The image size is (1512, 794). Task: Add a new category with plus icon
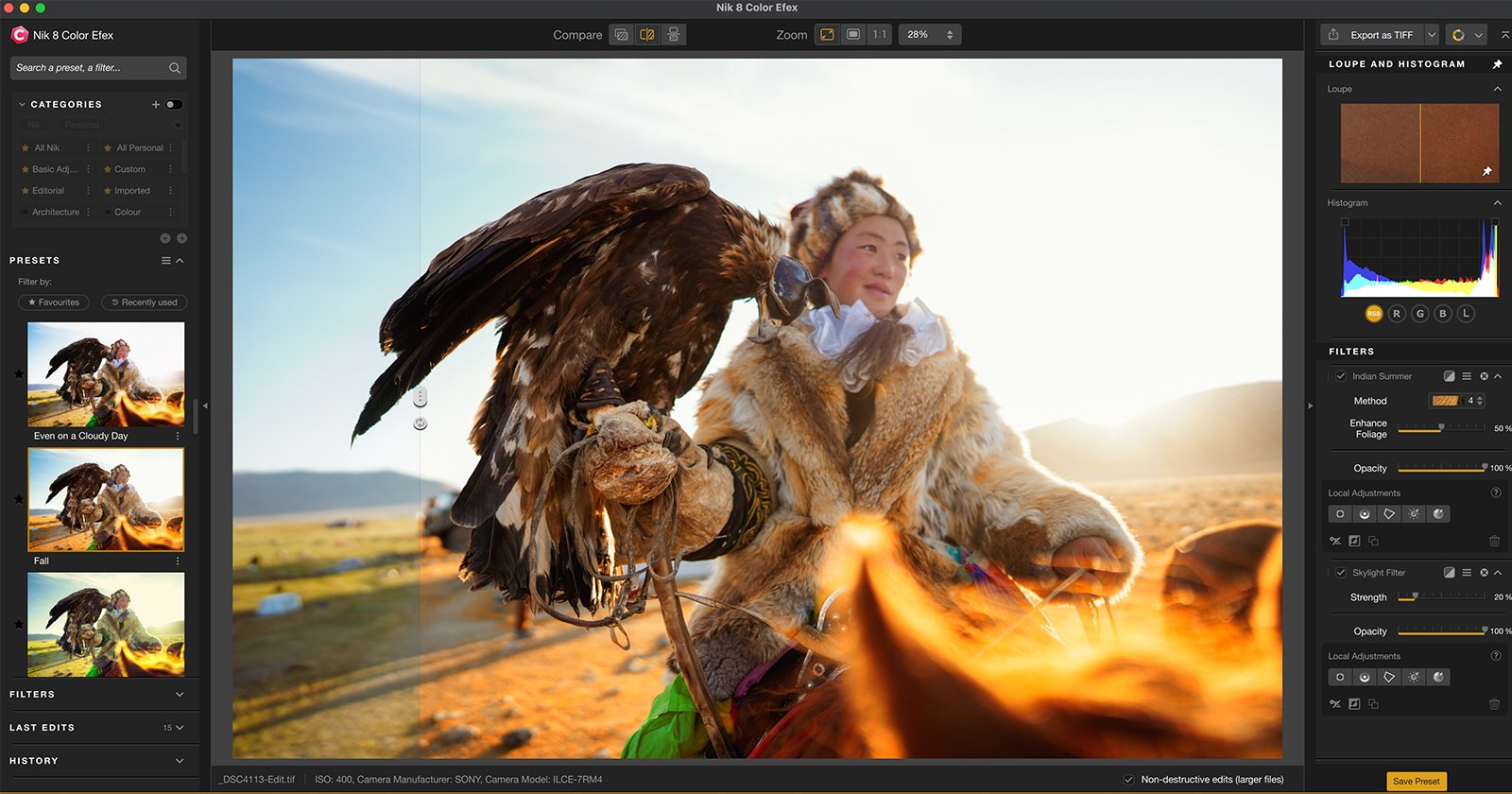coord(156,105)
